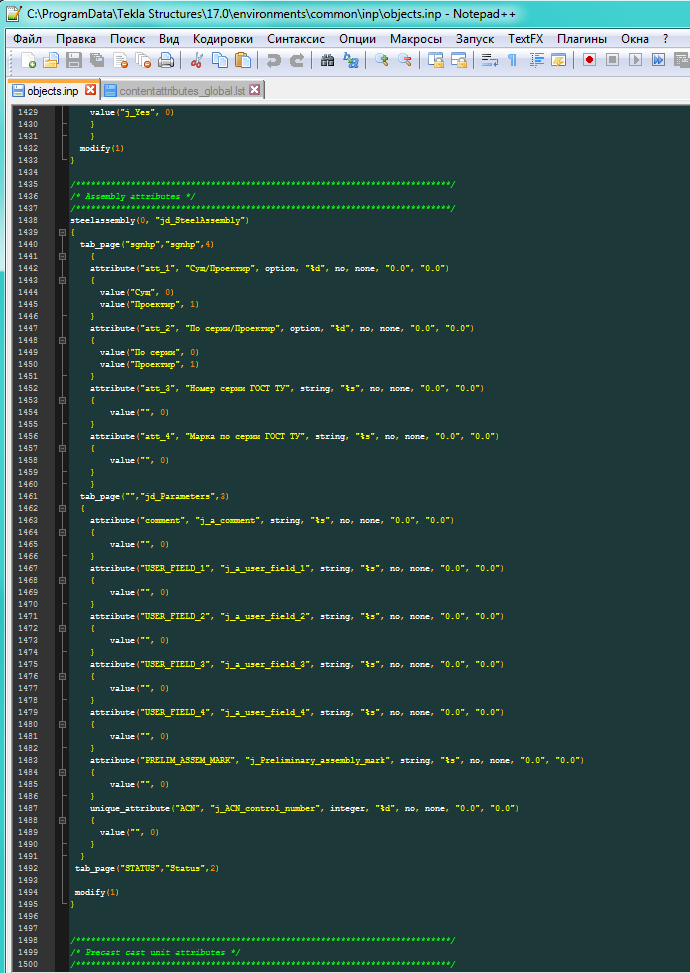Viewport: 690px width, 973px height.
Task: Toggle Show All Characters pilcrow button
Action: 512,61
